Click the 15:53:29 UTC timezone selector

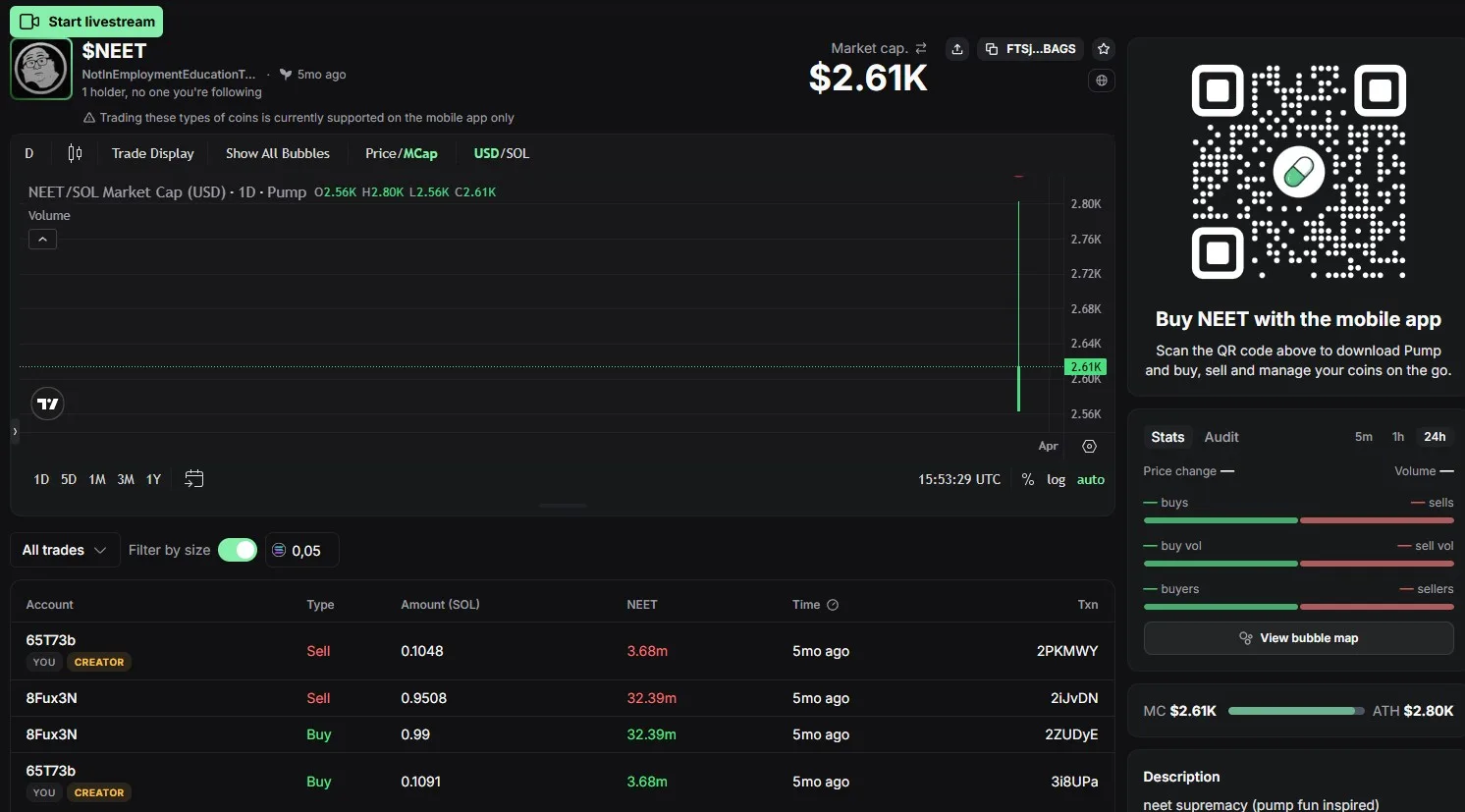tap(959, 479)
